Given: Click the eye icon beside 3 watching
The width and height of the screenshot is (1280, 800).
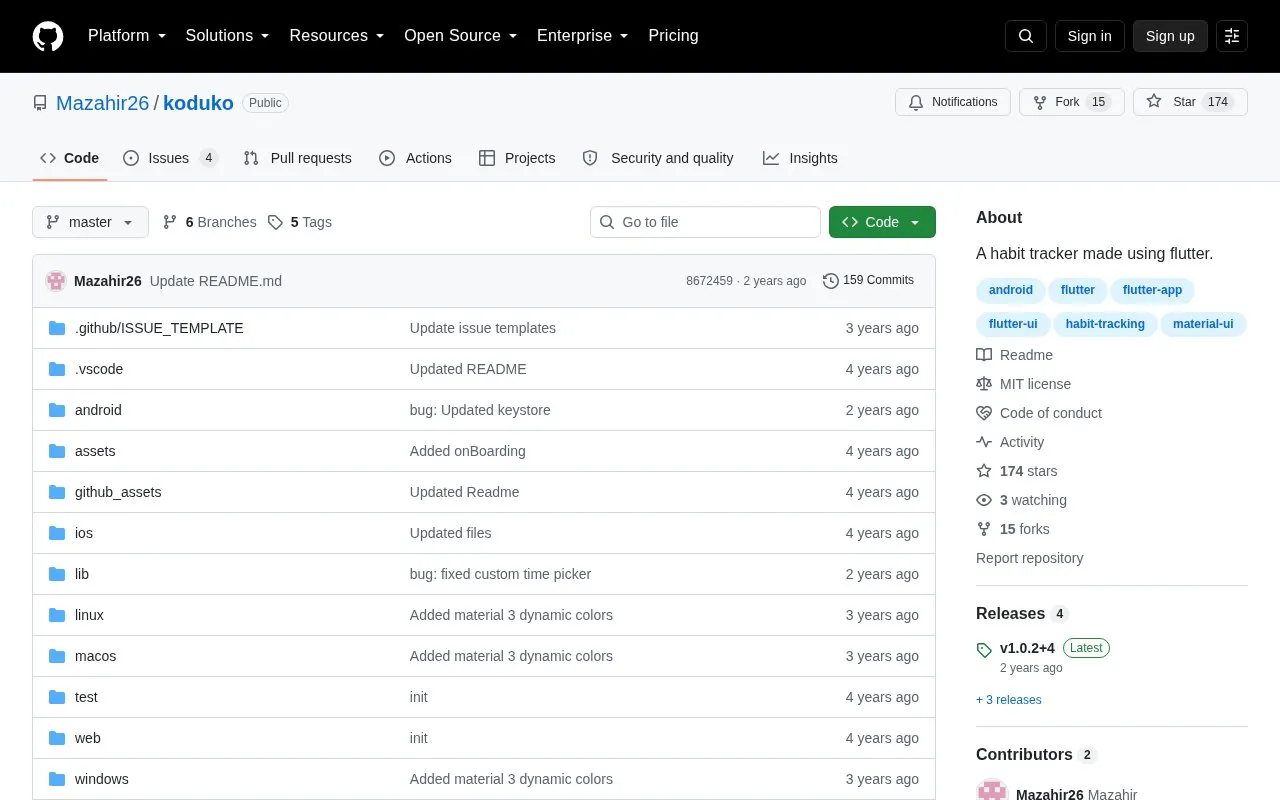Looking at the screenshot, I should [984, 500].
